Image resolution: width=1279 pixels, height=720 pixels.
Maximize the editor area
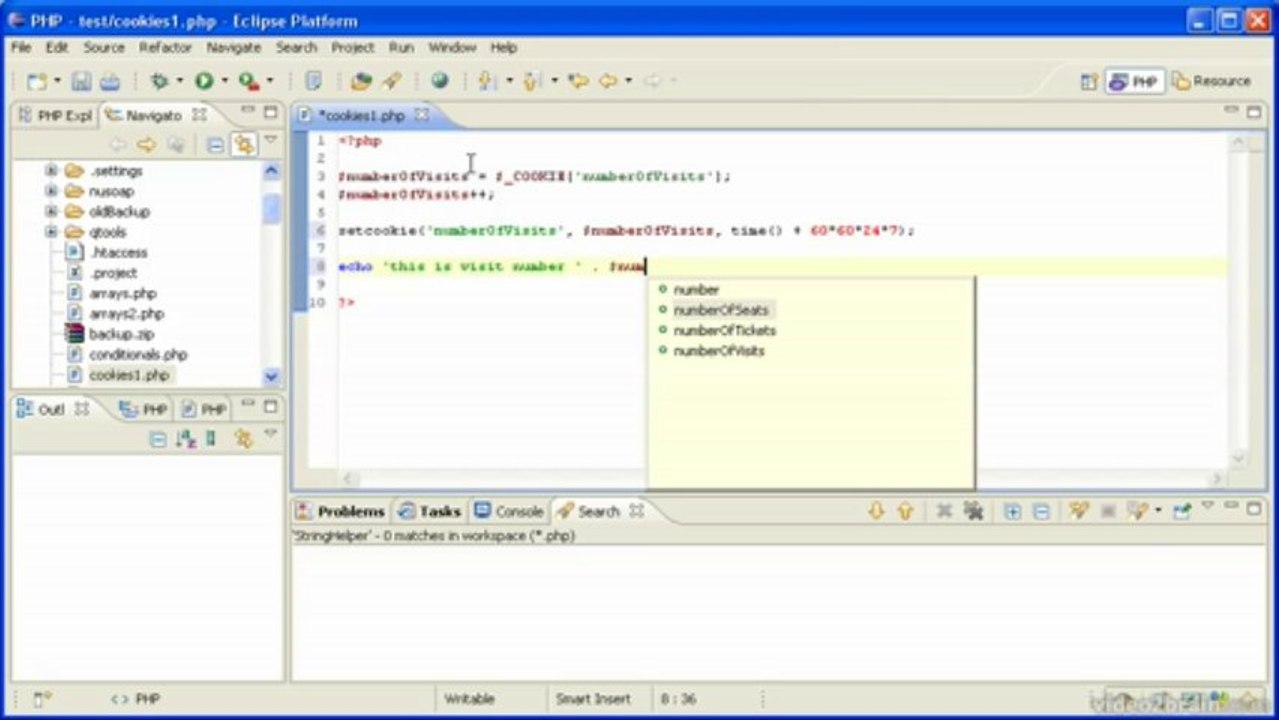1254,112
